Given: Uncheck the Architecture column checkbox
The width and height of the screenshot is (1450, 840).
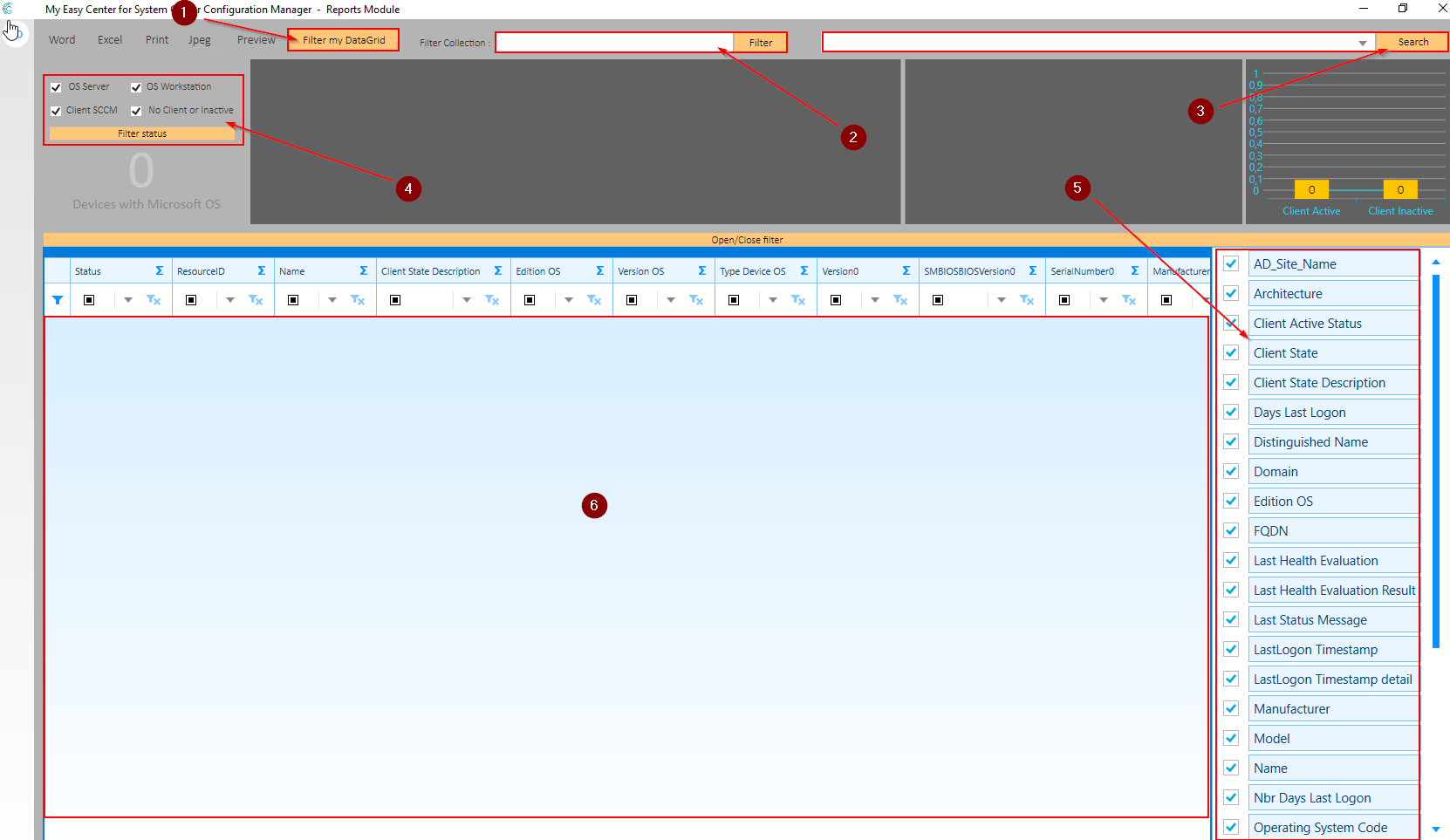Looking at the screenshot, I should (1231, 293).
